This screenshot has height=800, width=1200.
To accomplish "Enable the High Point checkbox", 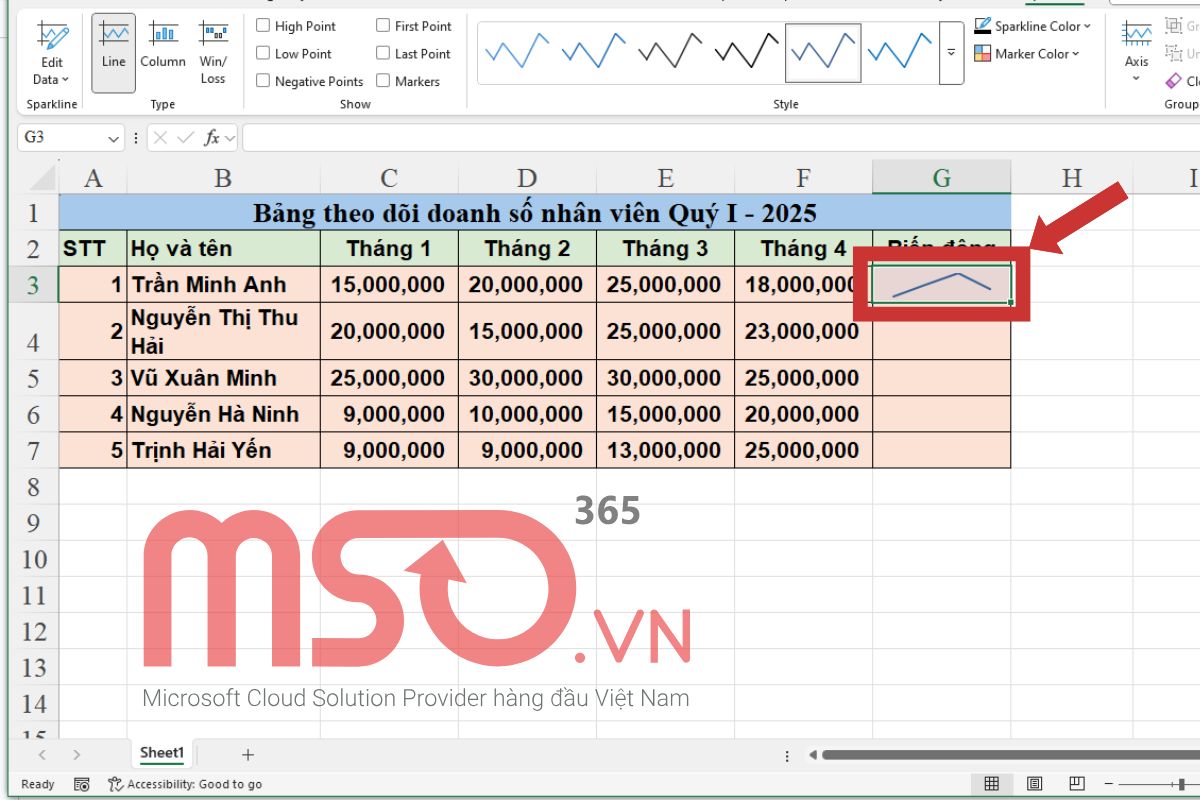I will [264, 26].
